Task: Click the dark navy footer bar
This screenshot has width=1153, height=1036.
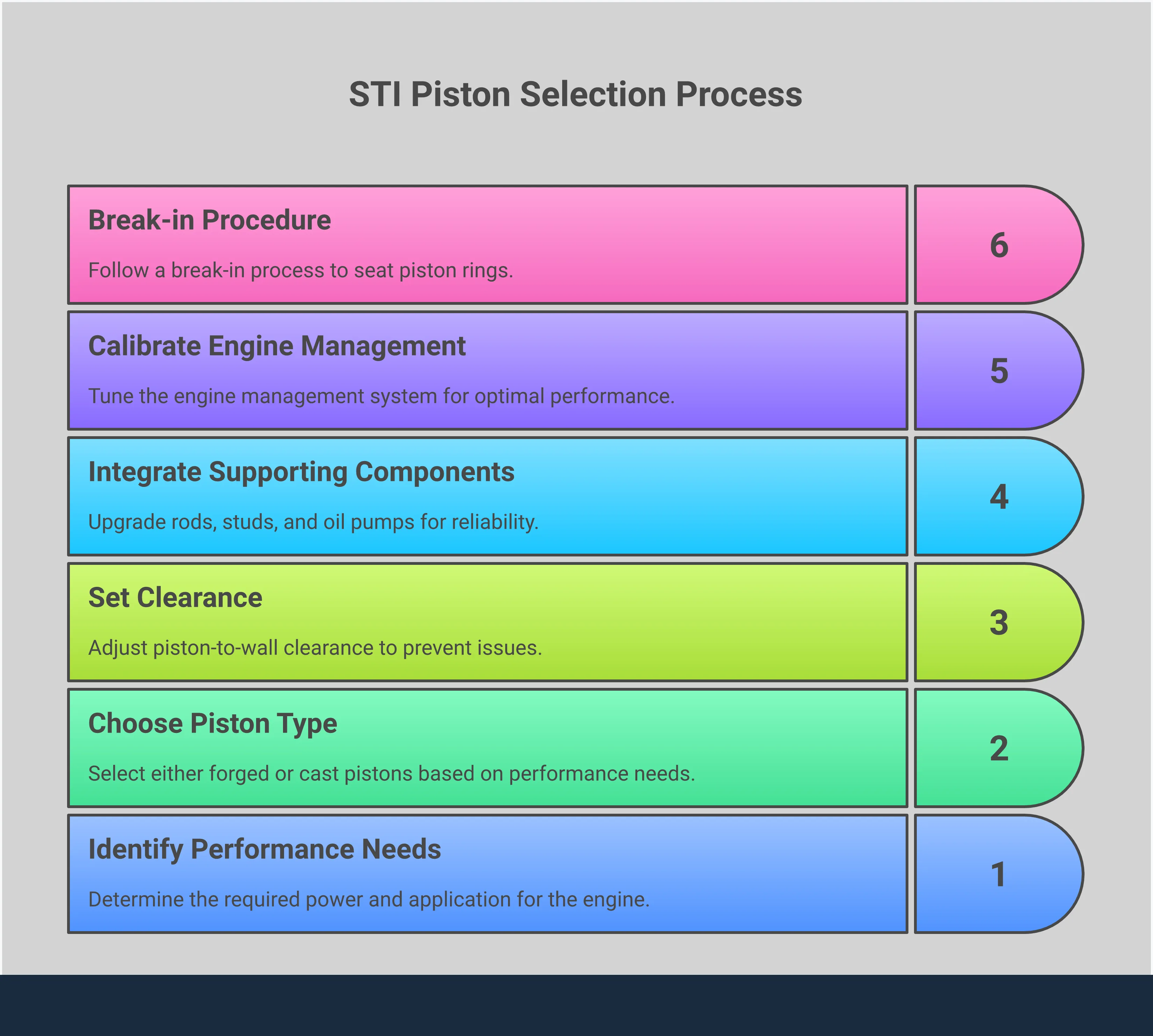Action: click(576, 1005)
